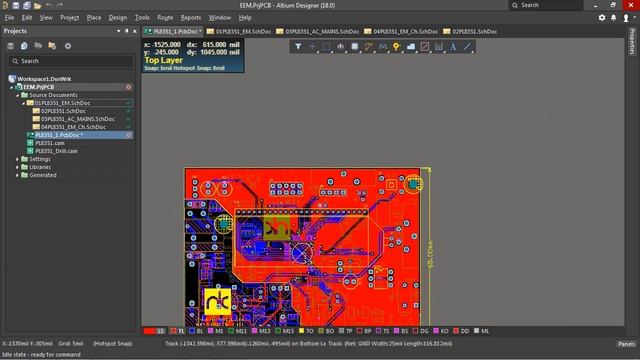The image size is (640, 360).
Task: Open the Design menu
Action: pyautogui.click(x=118, y=18)
